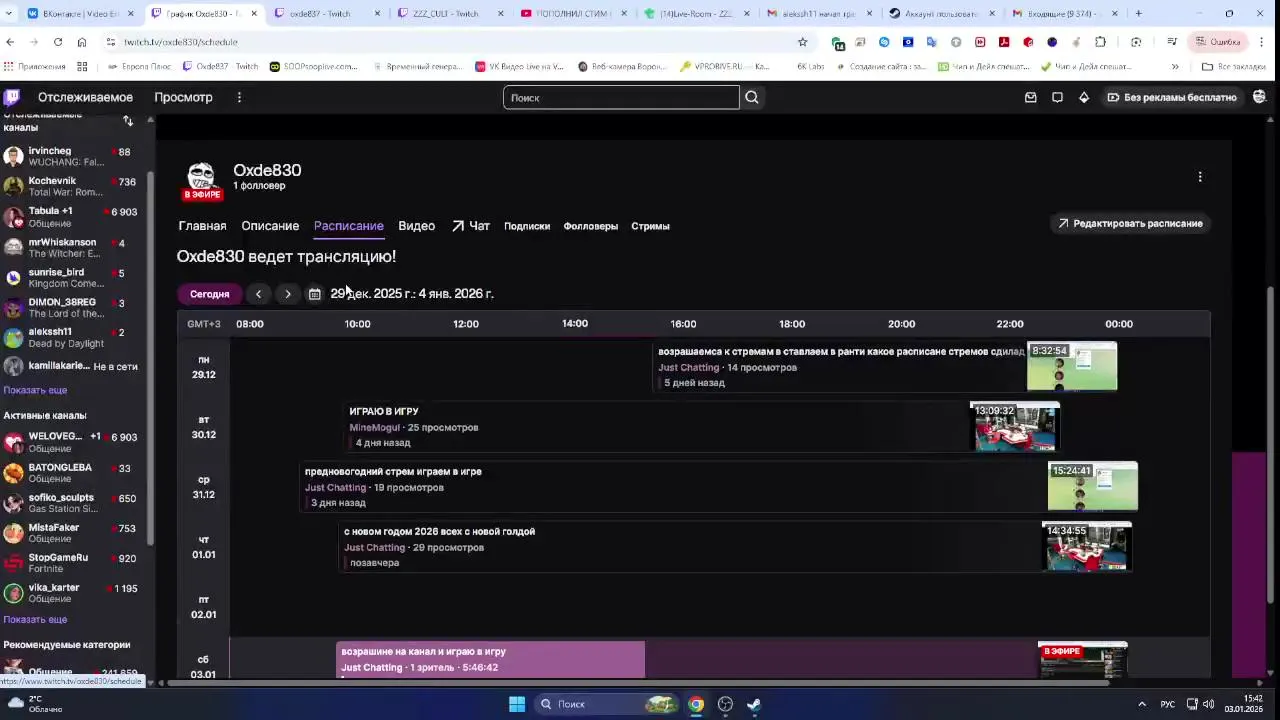Click Windows Start button on taskbar
This screenshot has height=720, width=1280.
coord(517,704)
